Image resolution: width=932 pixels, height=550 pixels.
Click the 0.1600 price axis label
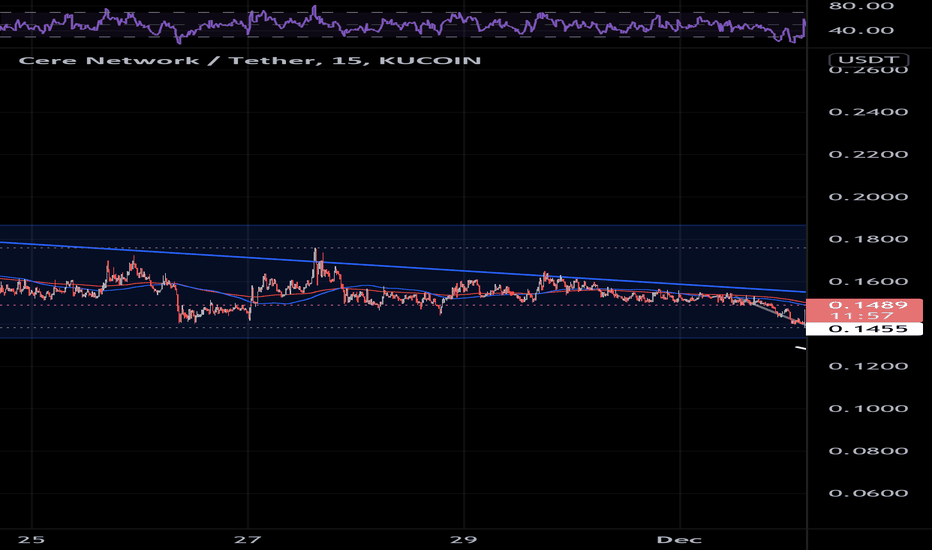click(x=868, y=282)
